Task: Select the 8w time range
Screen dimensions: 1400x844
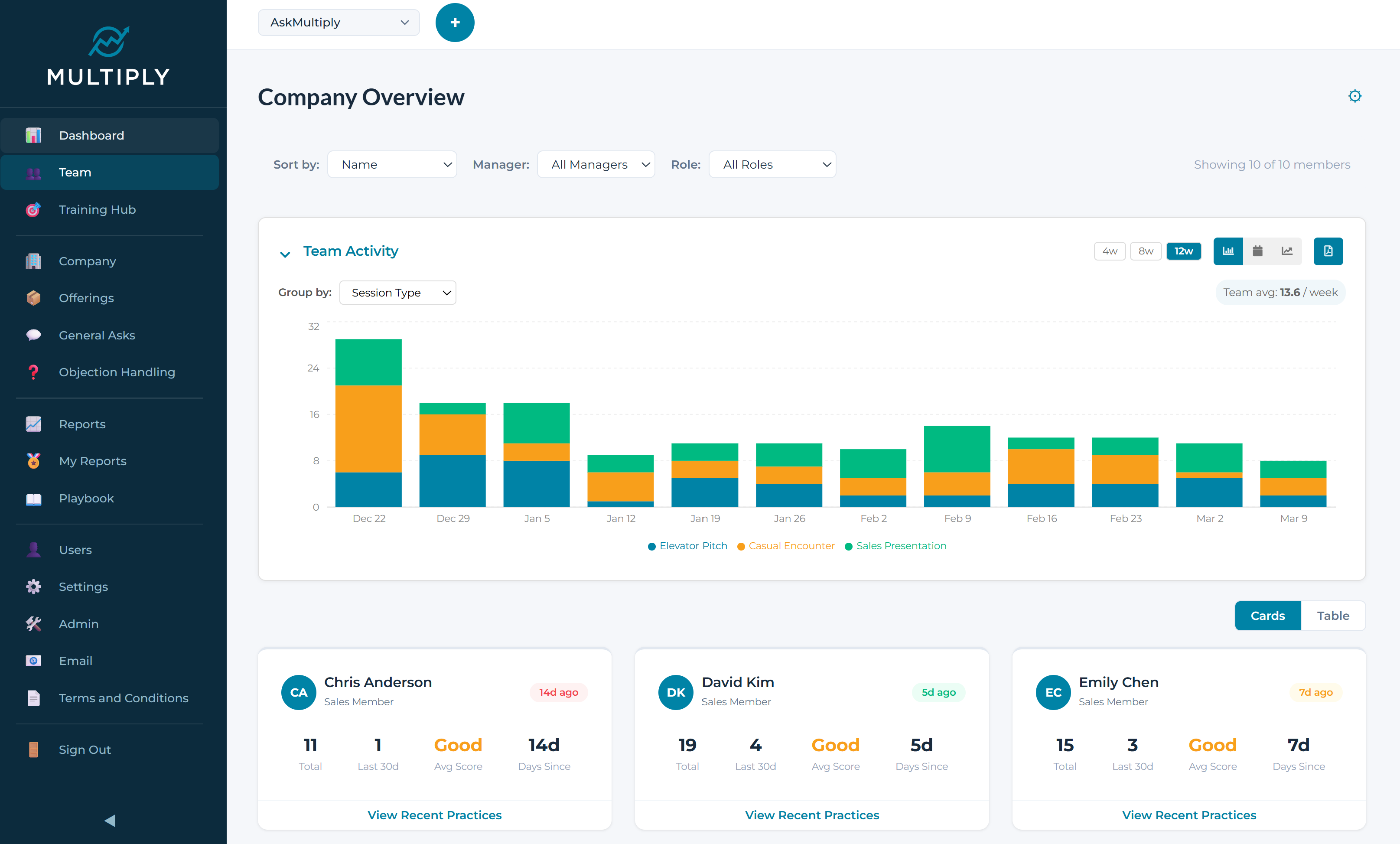Action: click(x=1146, y=251)
